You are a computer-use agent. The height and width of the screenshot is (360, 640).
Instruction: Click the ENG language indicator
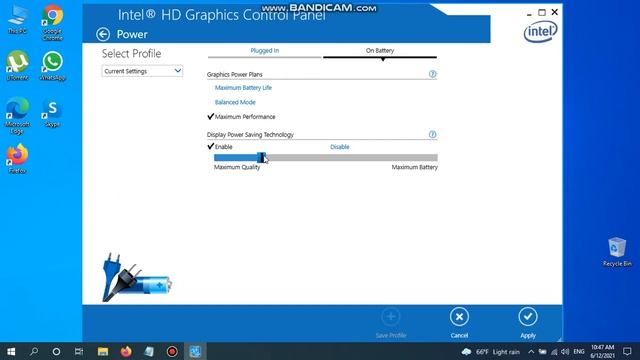[579, 352]
